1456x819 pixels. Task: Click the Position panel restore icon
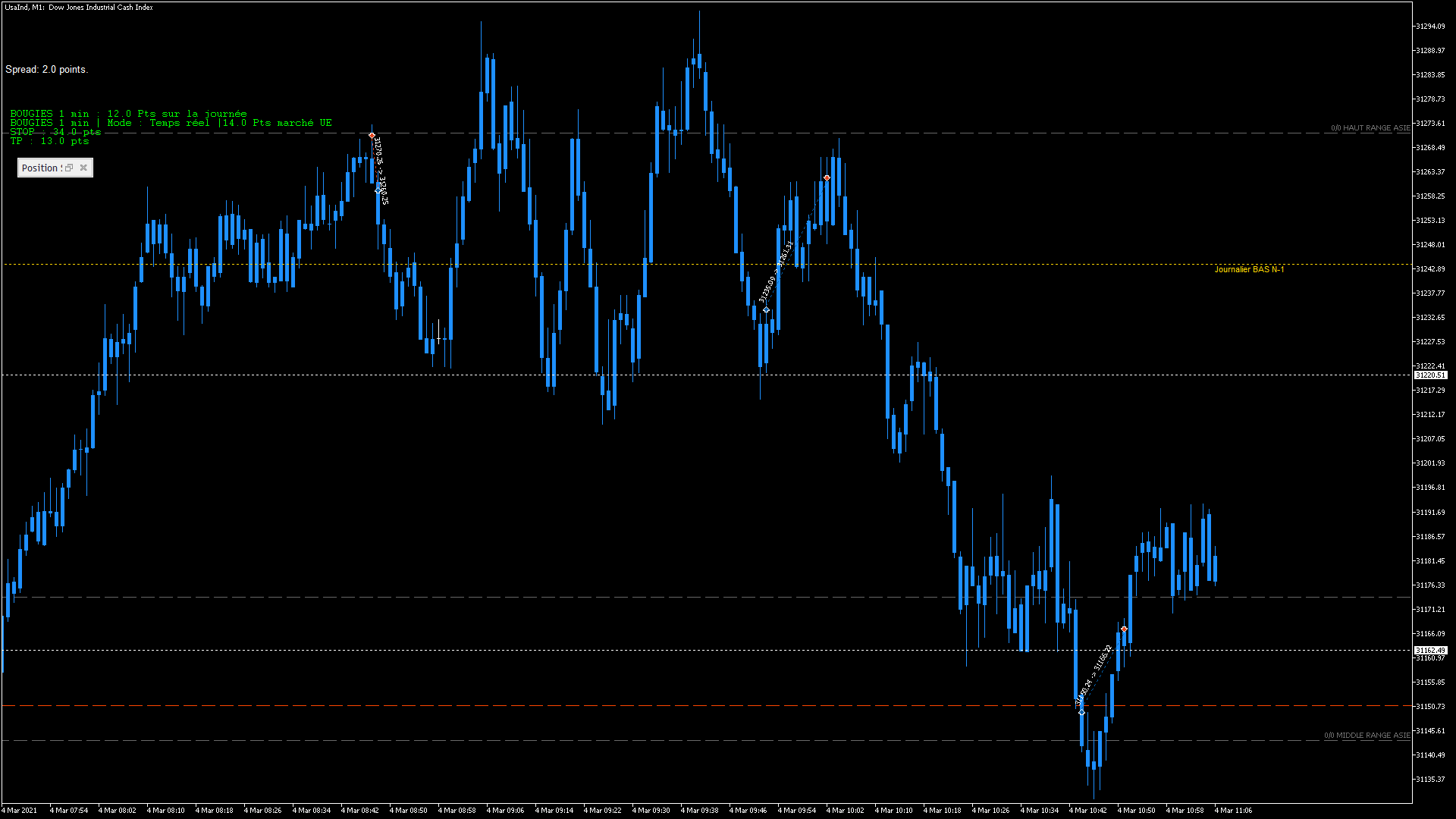point(69,168)
